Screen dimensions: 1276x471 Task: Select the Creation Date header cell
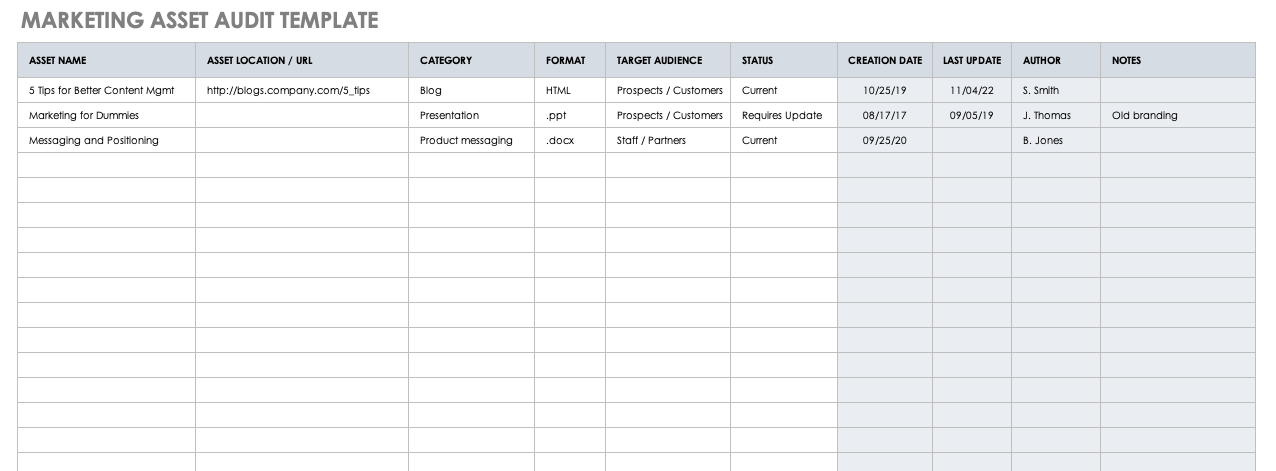(885, 60)
